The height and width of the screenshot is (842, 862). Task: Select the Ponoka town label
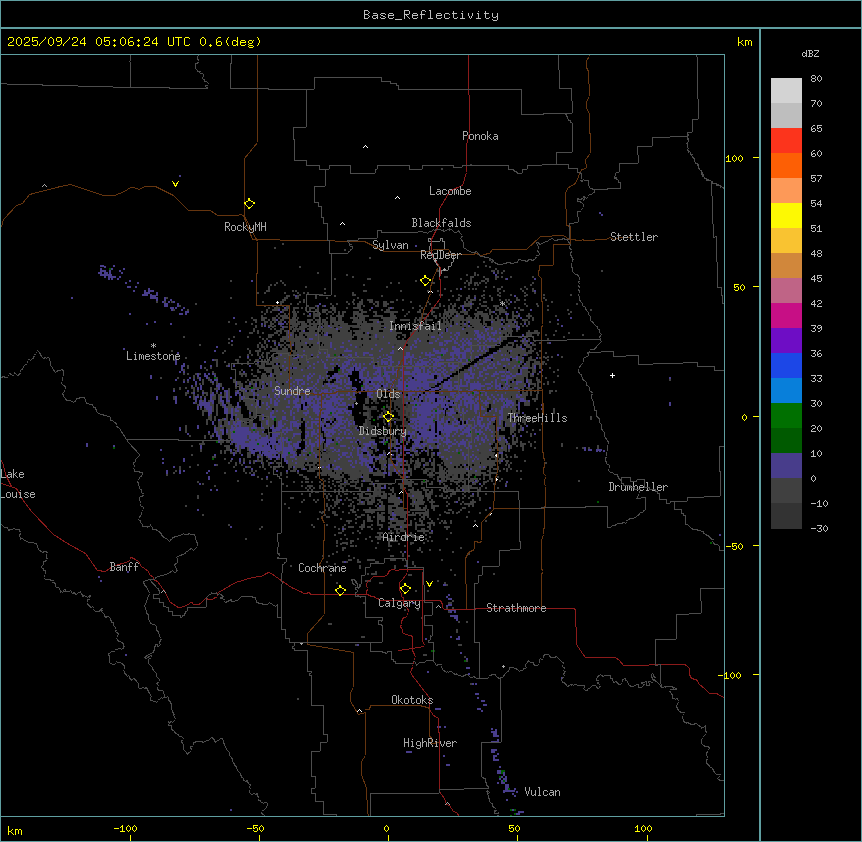480,136
